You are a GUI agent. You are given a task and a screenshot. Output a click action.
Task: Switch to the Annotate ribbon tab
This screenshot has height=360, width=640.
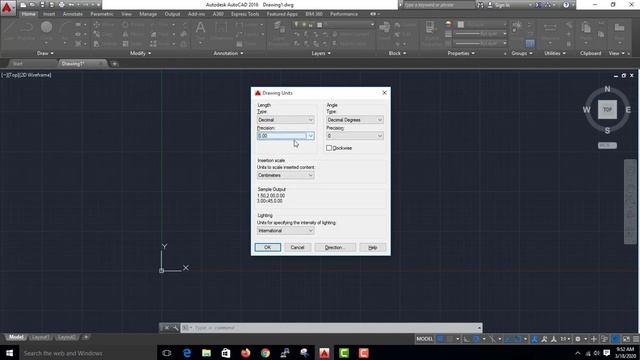pos(73,14)
